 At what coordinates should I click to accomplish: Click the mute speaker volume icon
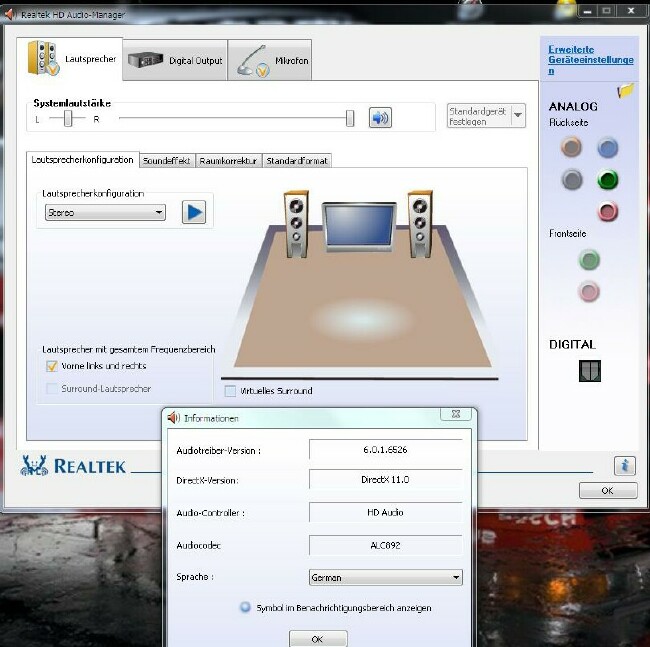[380, 118]
